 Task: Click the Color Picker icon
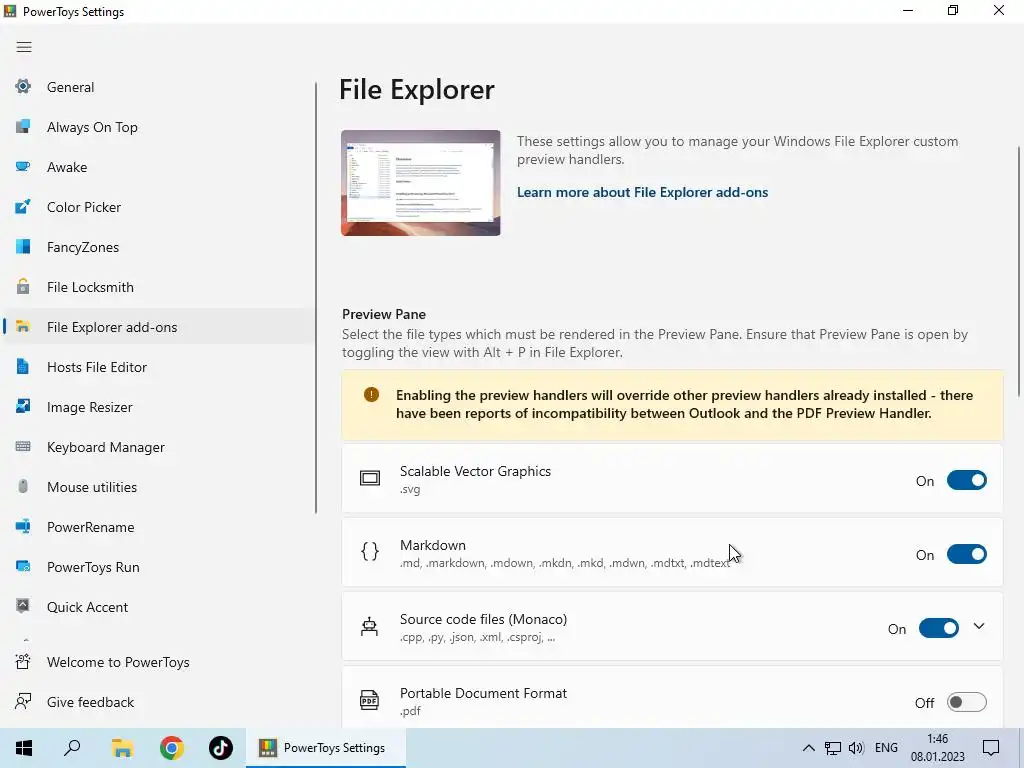(x=23, y=206)
